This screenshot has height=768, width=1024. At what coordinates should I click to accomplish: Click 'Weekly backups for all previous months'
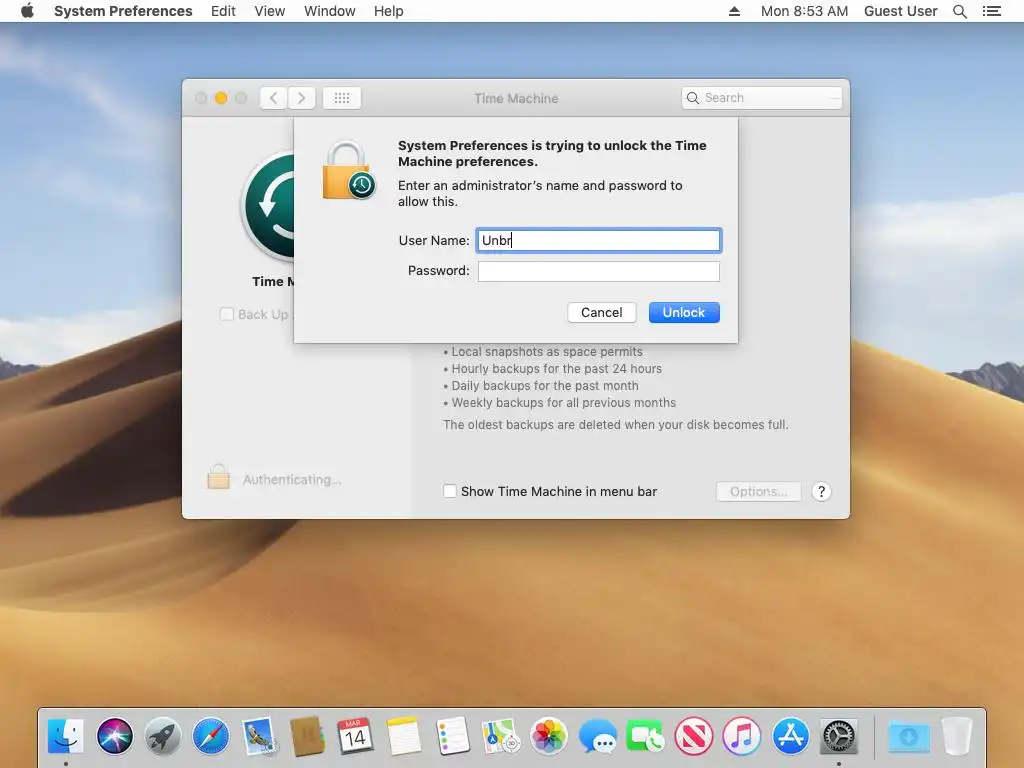click(x=564, y=402)
